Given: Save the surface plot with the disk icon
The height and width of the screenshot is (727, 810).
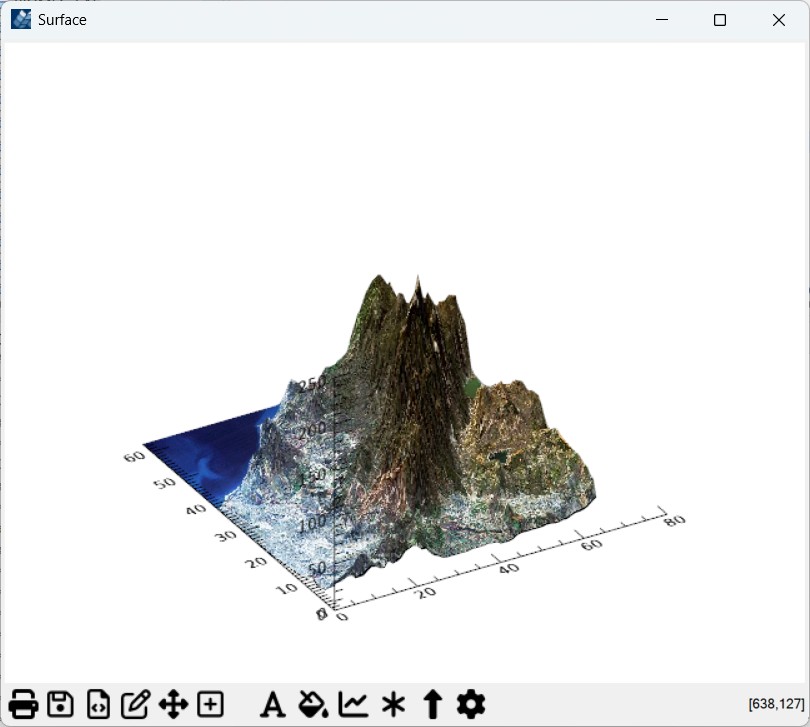Looking at the screenshot, I should pos(60,704).
